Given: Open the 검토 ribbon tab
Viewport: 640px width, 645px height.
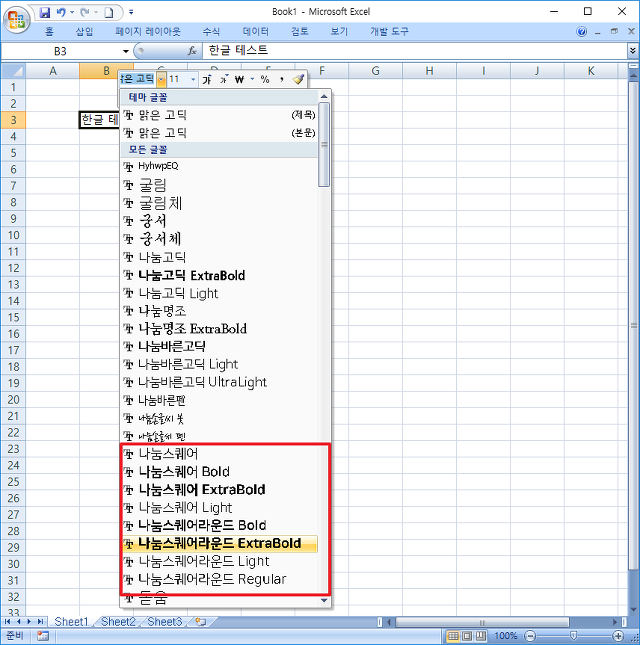Looking at the screenshot, I should tap(300, 31).
